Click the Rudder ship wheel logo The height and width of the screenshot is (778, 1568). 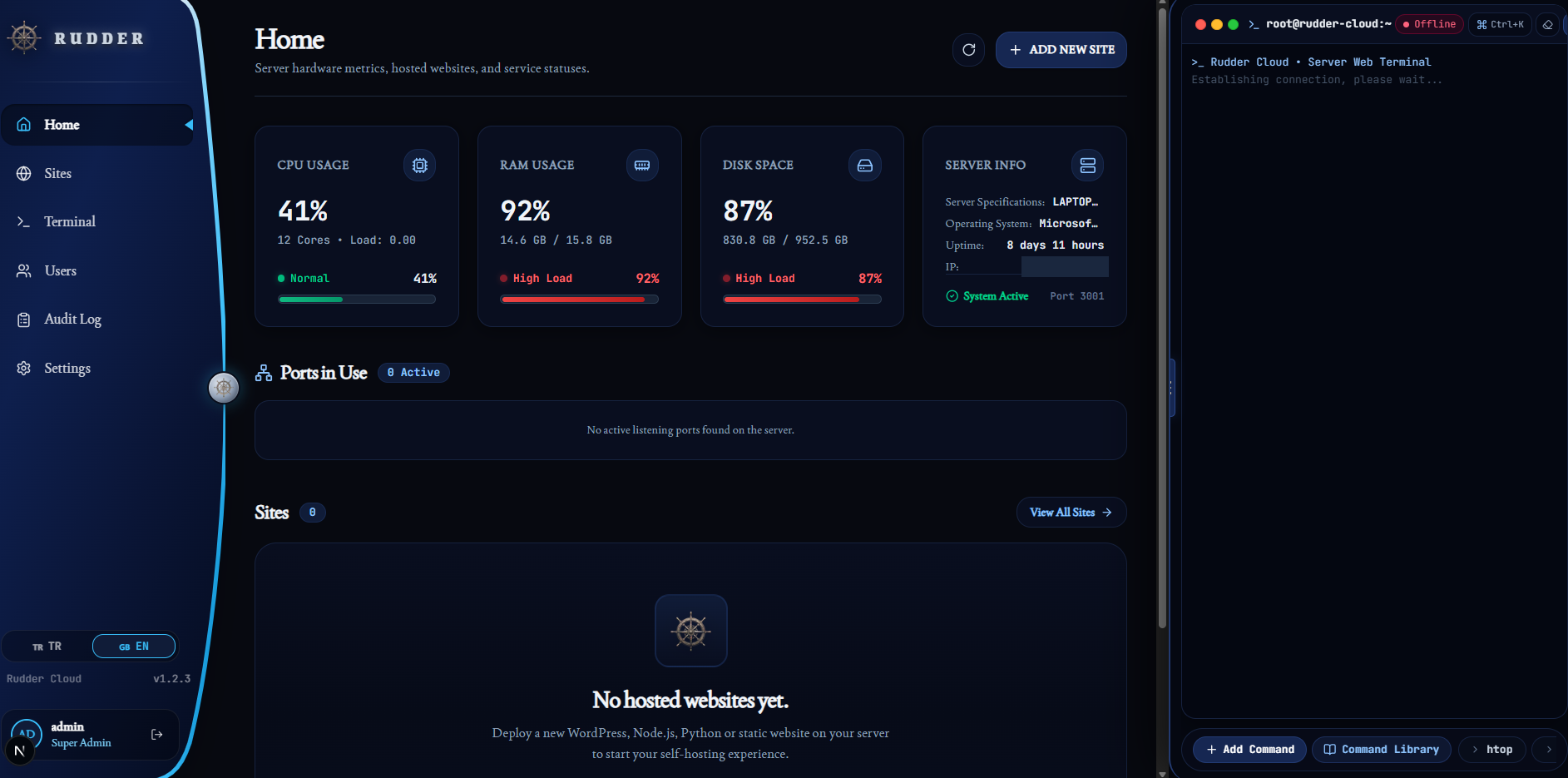pos(24,37)
